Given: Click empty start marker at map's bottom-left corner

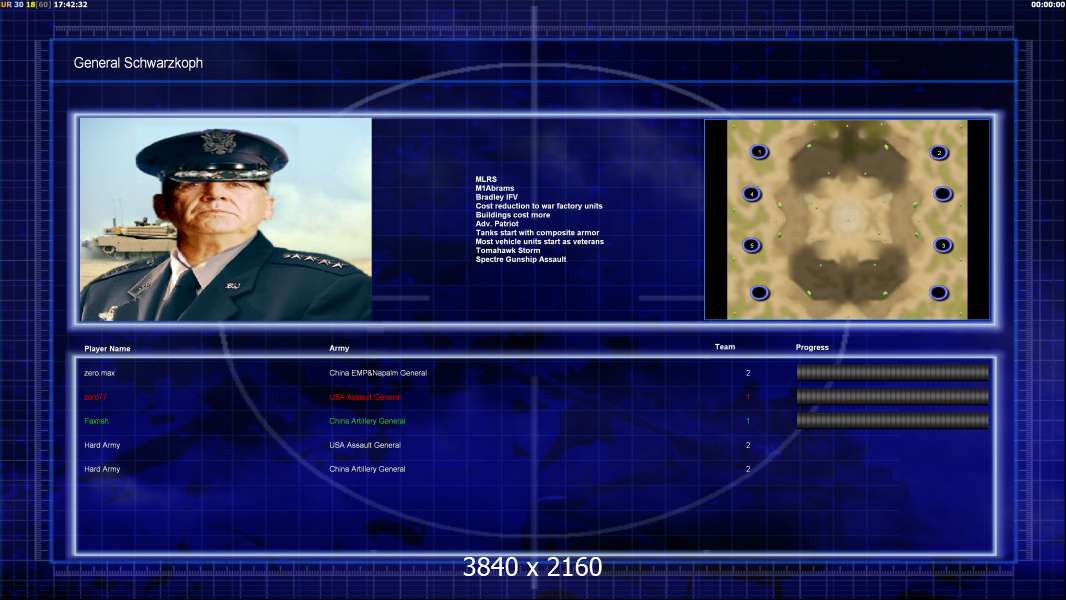Looking at the screenshot, I should pos(759,293).
